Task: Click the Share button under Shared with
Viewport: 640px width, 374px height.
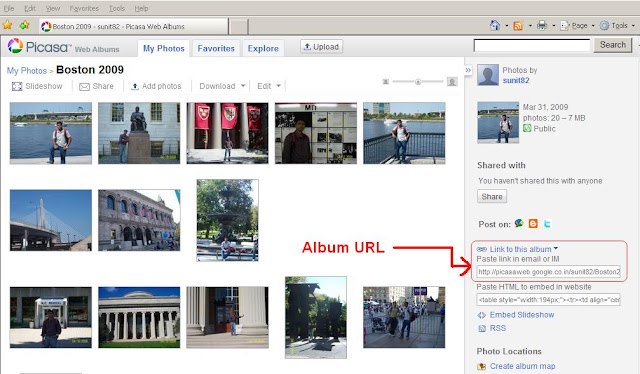Action: coord(492,196)
